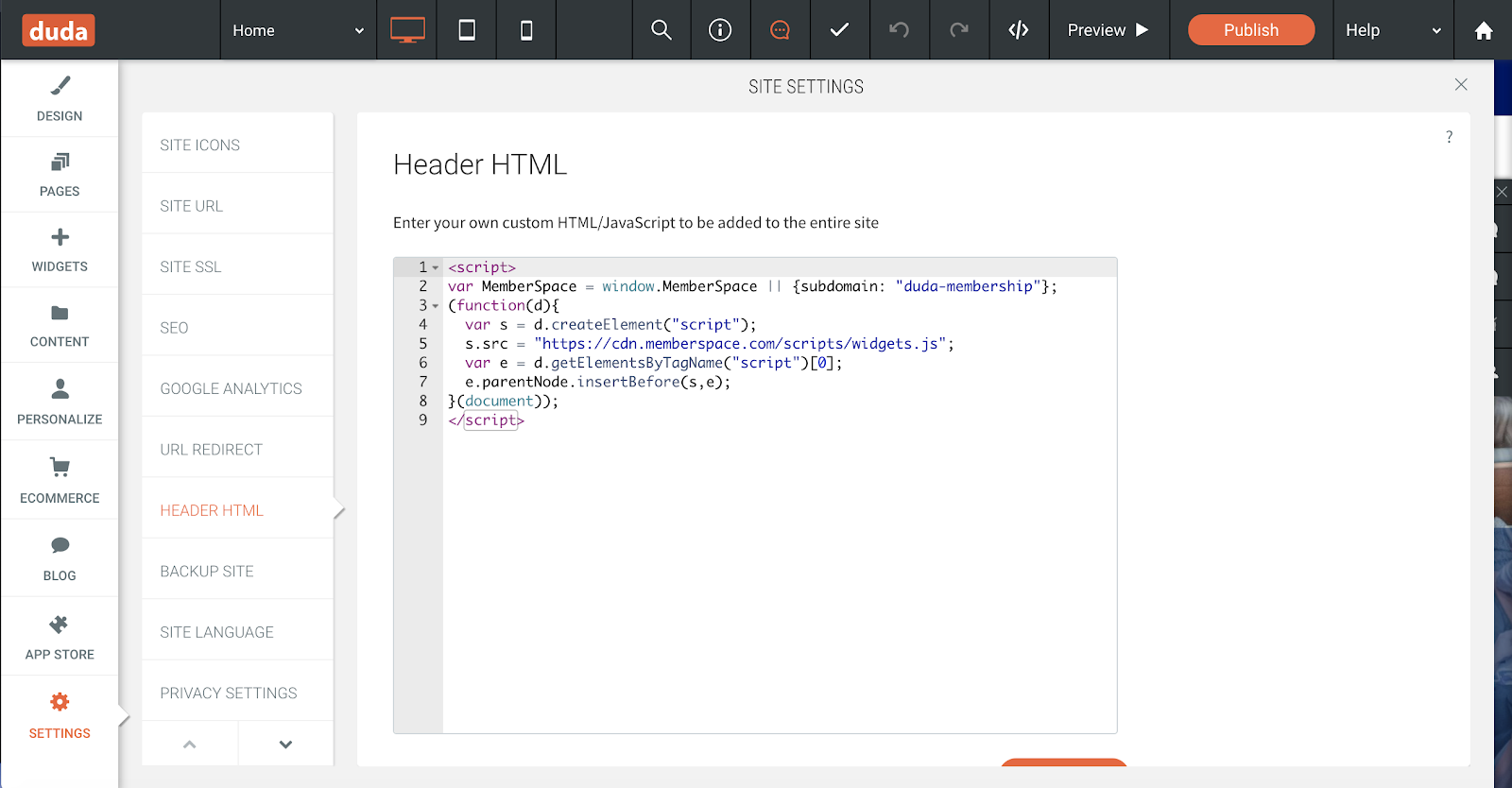Select Site URL settings
This screenshot has width=1512, height=788.
tap(237, 205)
